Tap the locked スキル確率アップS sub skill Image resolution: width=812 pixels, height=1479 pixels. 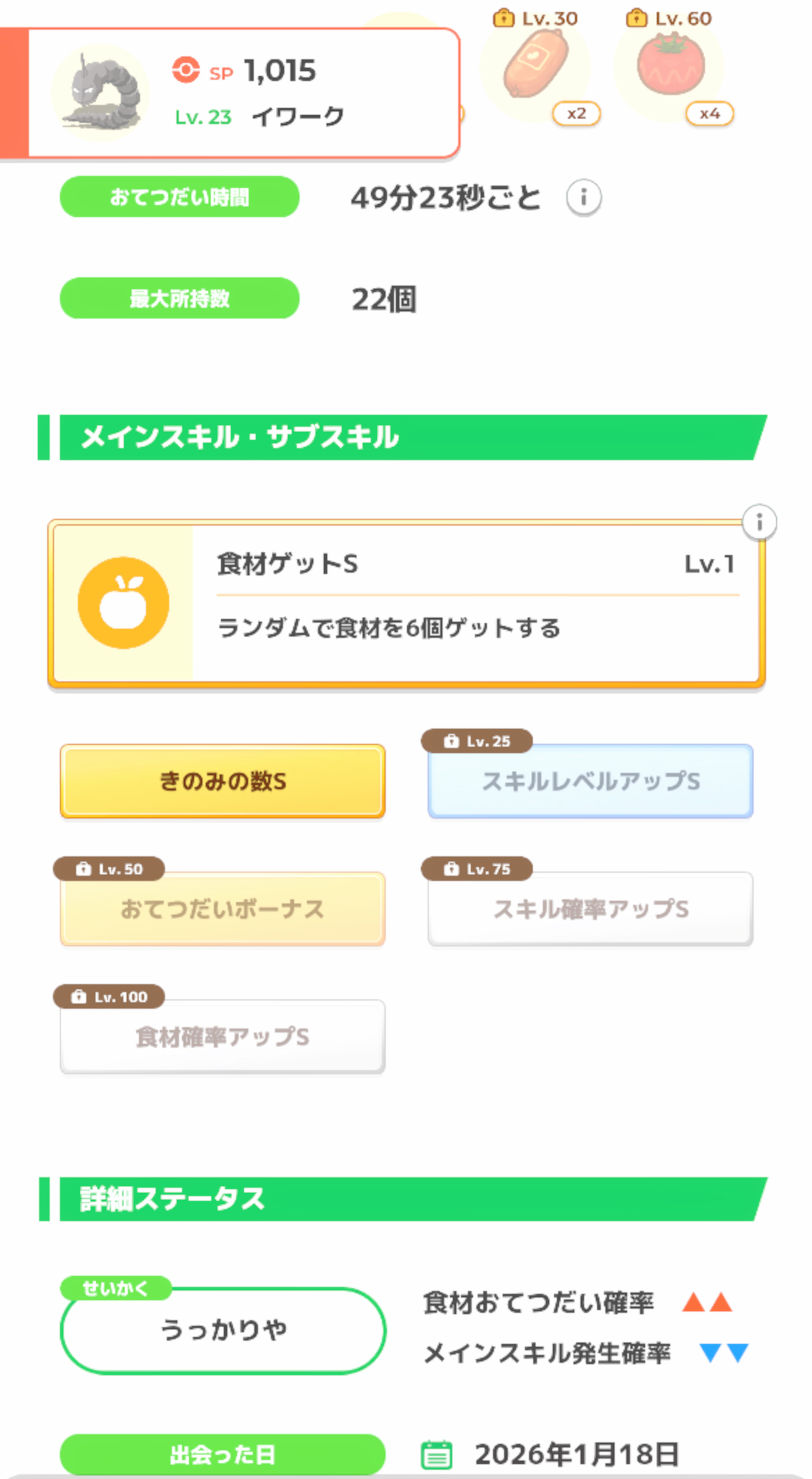click(x=591, y=909)
